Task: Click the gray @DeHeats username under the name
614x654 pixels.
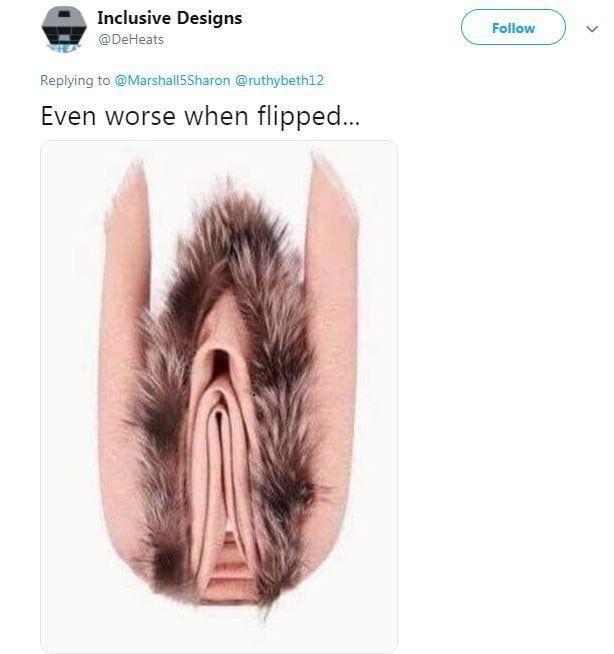Action: [130, 40]
